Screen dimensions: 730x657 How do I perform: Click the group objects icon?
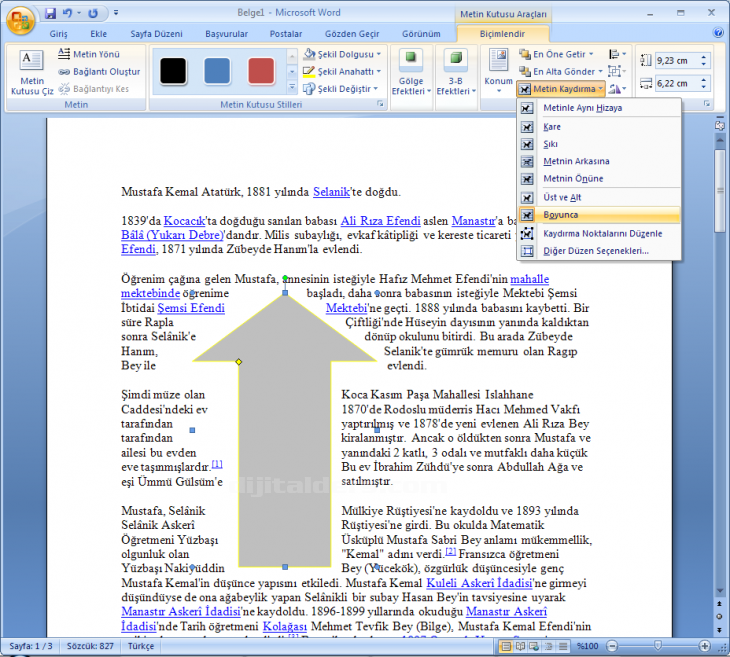coord(616,72)
